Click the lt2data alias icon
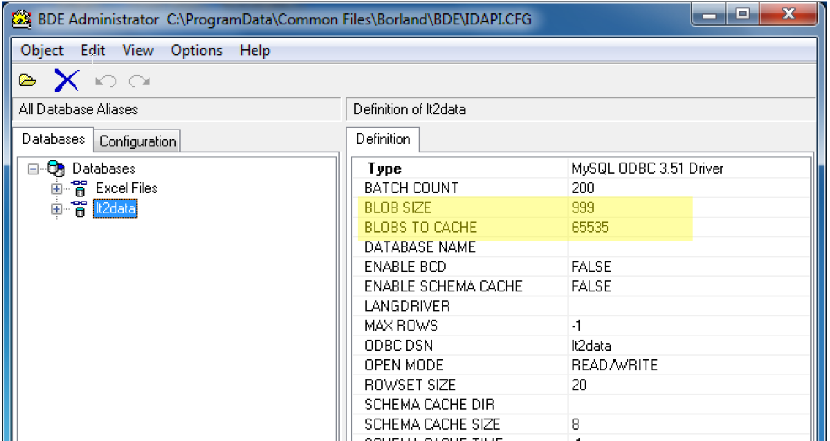Screen dimensions: 830x441 pyautogui.click(x=79, y=209)
